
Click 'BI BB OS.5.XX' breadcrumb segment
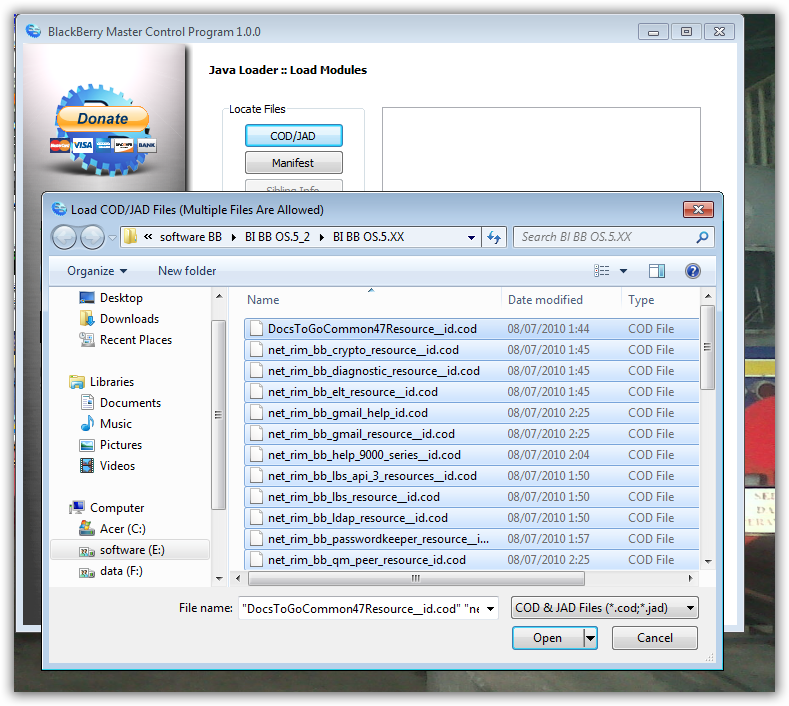pos(368,237)
